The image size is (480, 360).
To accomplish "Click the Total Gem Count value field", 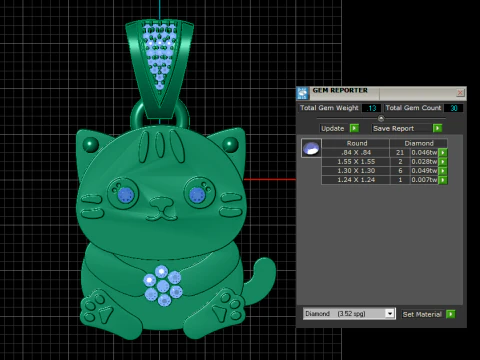I will (x=454, y=108).
